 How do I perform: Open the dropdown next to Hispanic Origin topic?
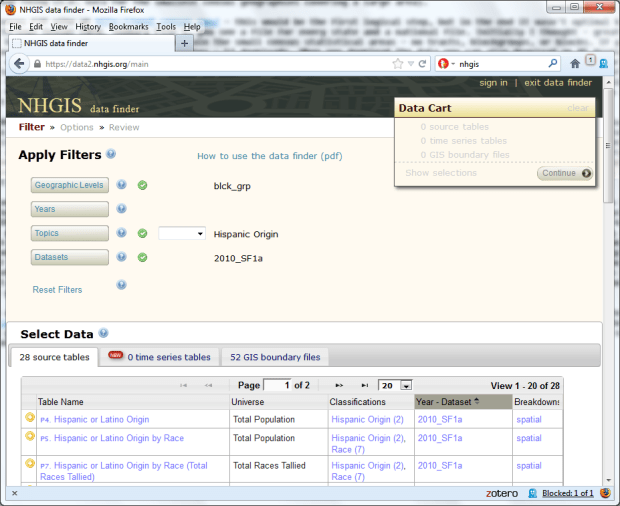pyautogui.click(x=182, y=234)
